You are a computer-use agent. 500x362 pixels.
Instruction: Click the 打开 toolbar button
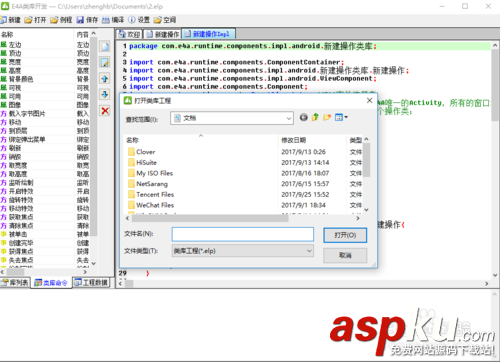(35, 20)
